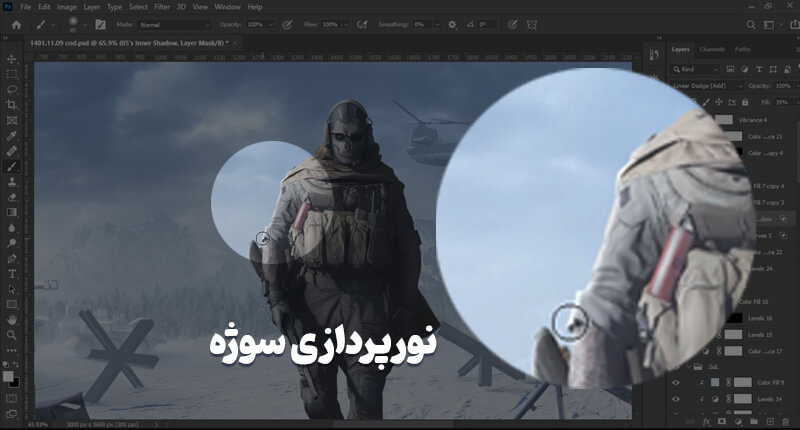This screenshot has height=430, width=800.
Task: Open smoothing options gear icon
Action: [452, 24]
